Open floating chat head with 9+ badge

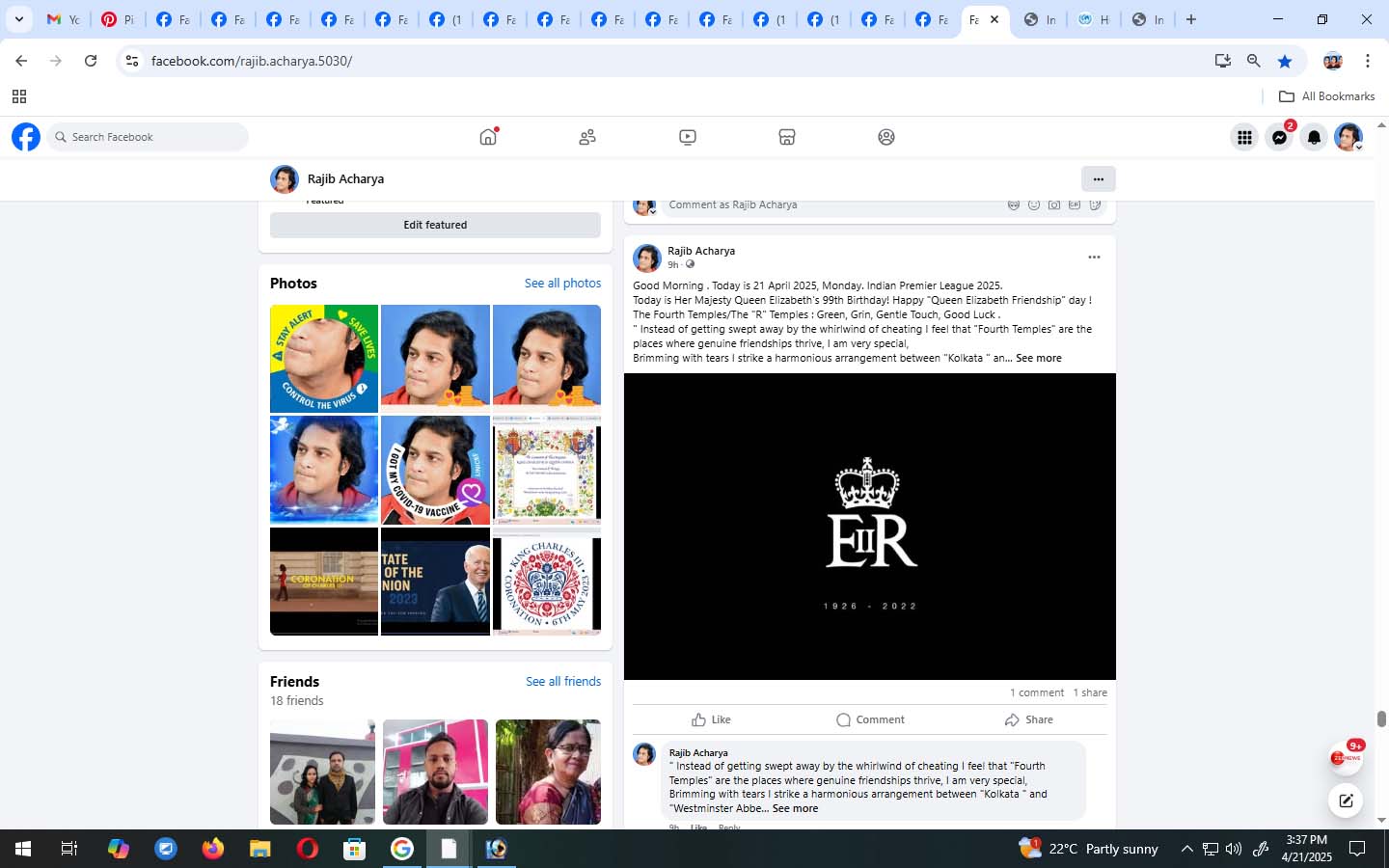[1346, 758]
